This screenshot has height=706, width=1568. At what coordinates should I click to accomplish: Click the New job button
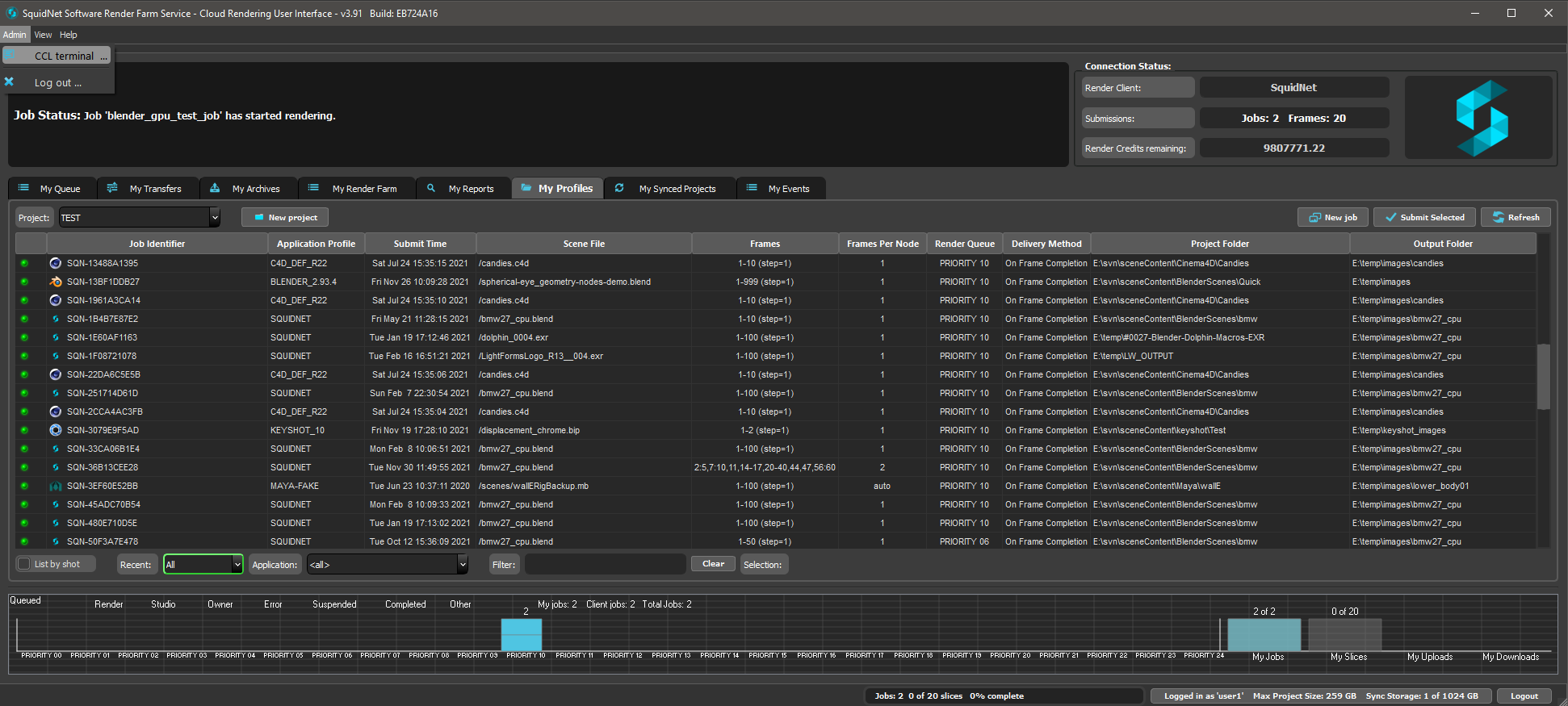1333,217
